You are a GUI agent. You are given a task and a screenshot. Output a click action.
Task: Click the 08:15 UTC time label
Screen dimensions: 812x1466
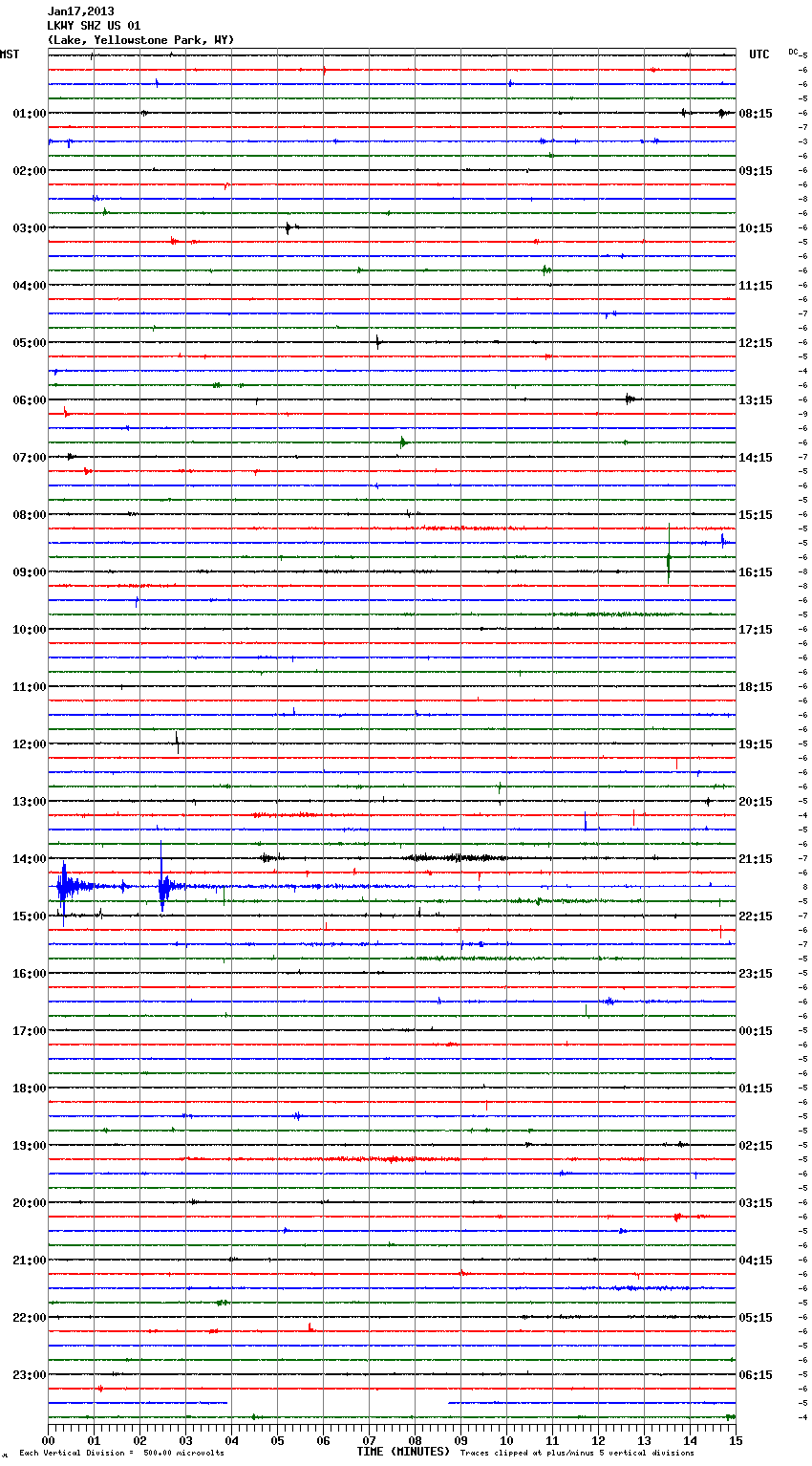756,114
